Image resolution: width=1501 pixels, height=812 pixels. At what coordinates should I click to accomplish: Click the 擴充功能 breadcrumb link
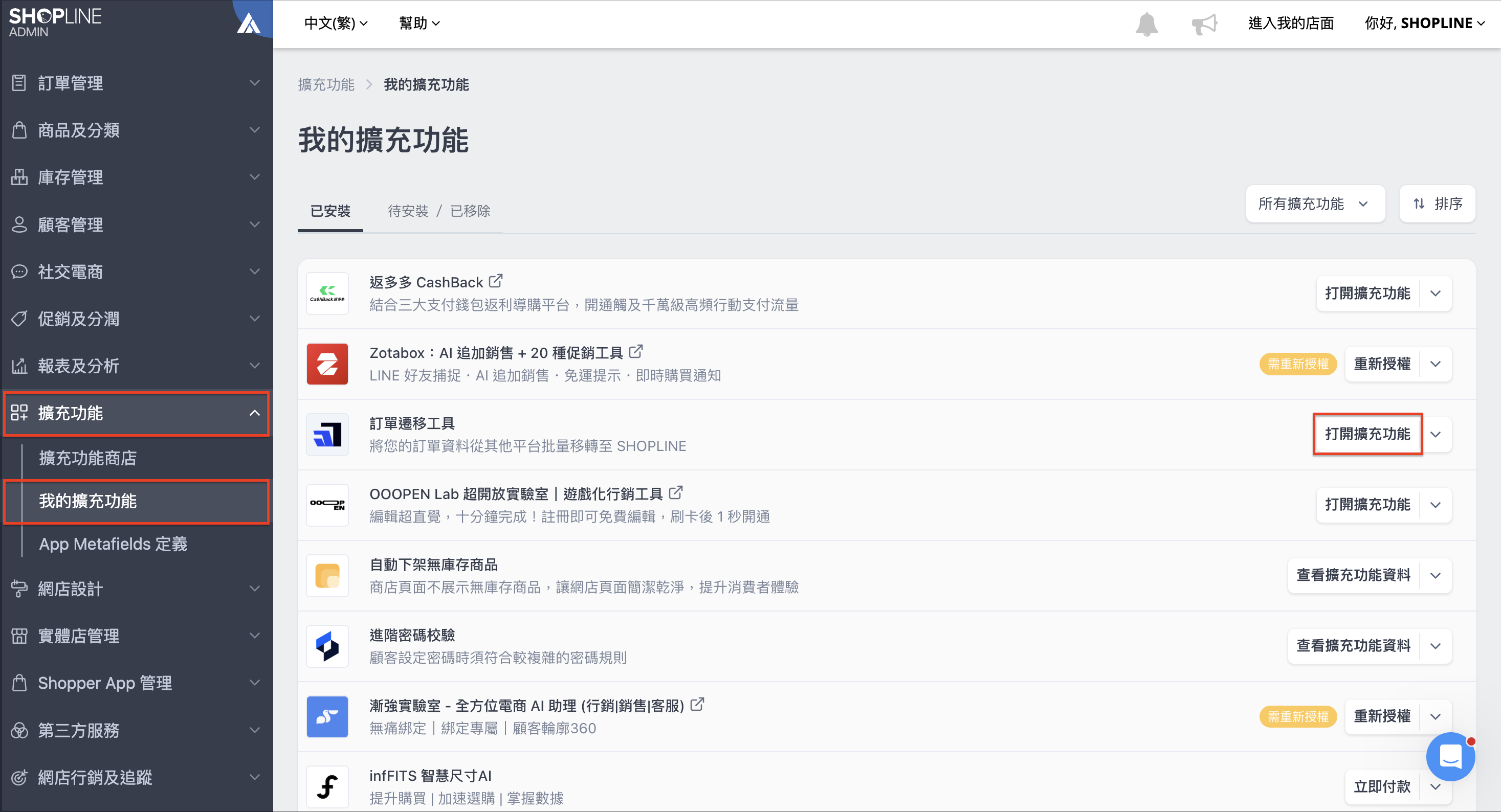point(326,84)
